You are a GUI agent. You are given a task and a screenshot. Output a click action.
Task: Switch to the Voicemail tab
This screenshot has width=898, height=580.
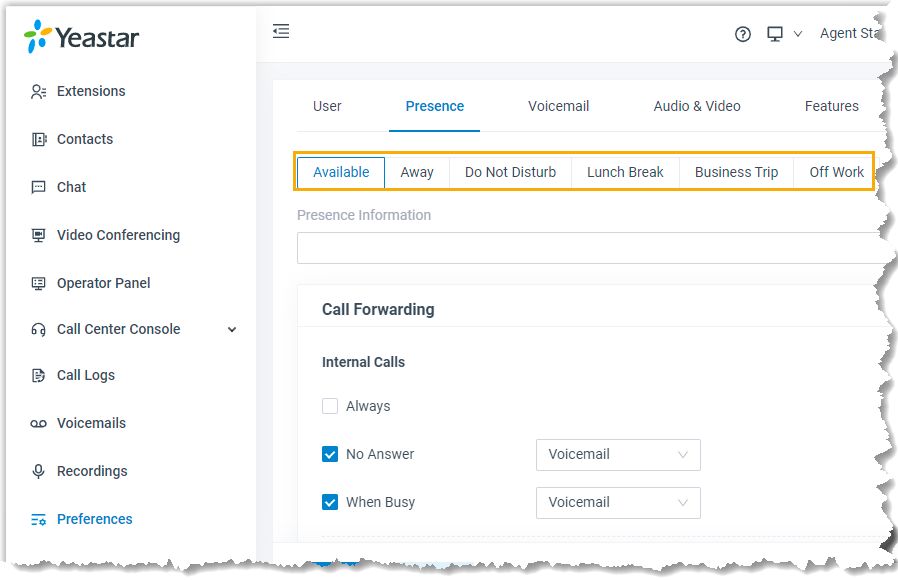point(558,106)
